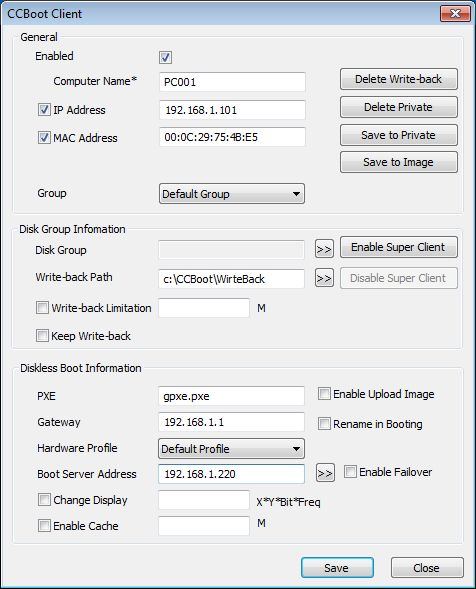This screenshot has width=476, height=589.
Task: Check the Enable Cache option
Action: click(44, 526)
